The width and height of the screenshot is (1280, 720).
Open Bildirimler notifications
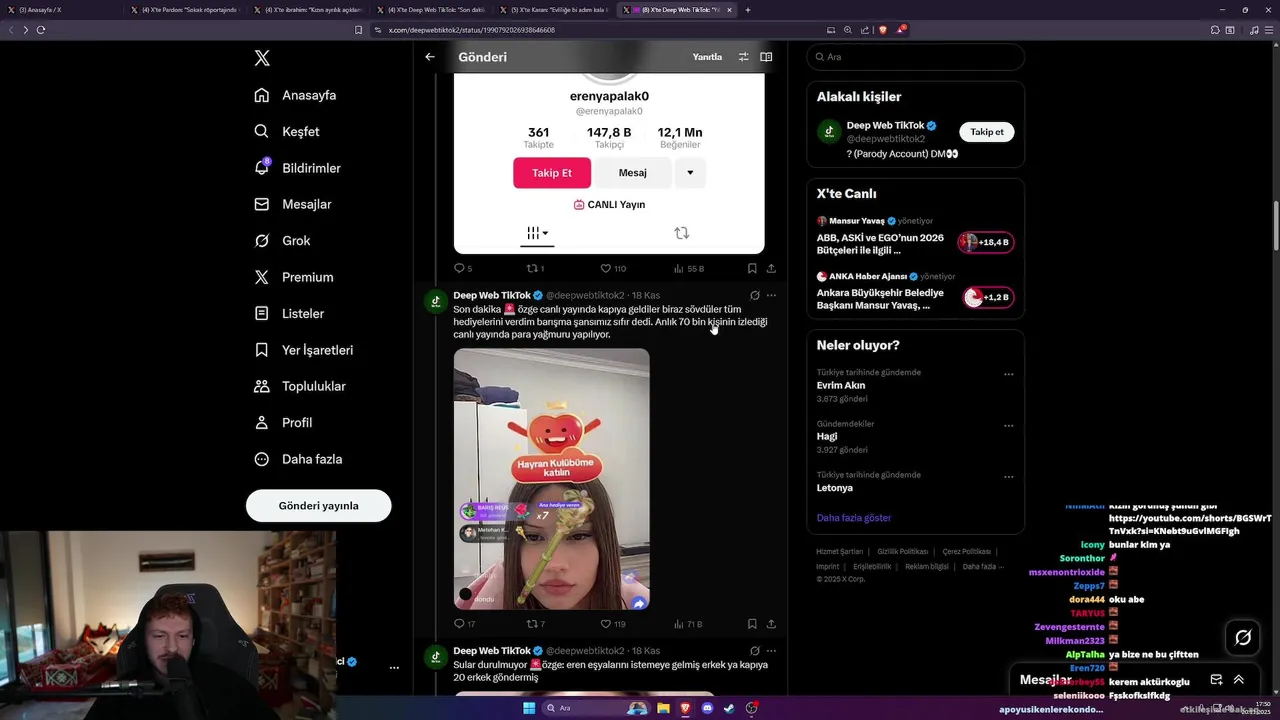[297, 168]
